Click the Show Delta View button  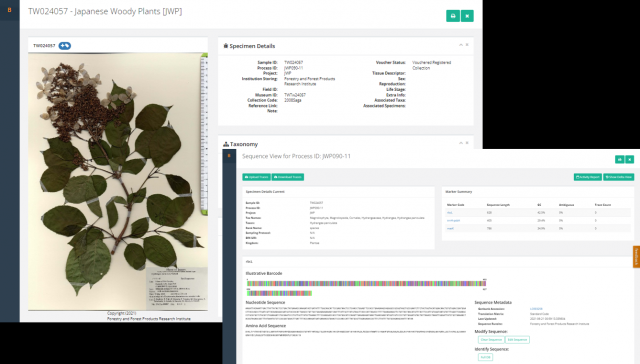coord(619,177)
